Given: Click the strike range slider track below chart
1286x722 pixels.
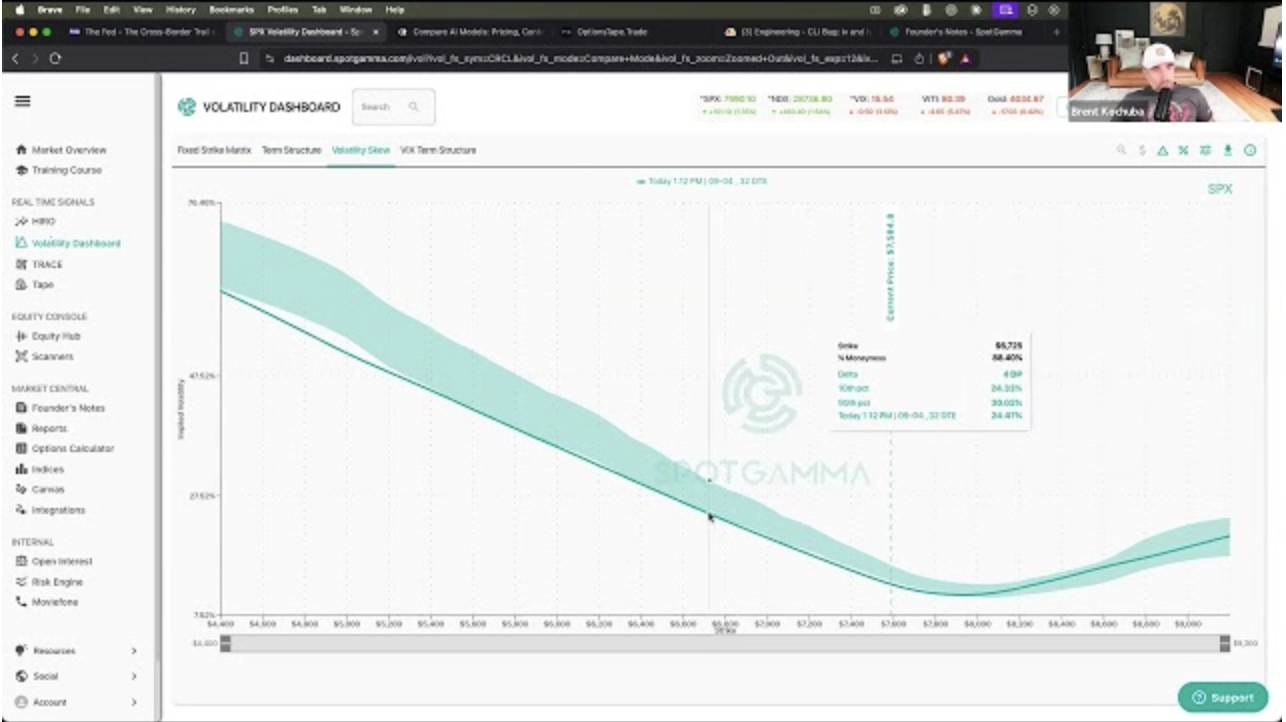Looking at the screenshot, I should pyautogui.click(x=725, y=644).
